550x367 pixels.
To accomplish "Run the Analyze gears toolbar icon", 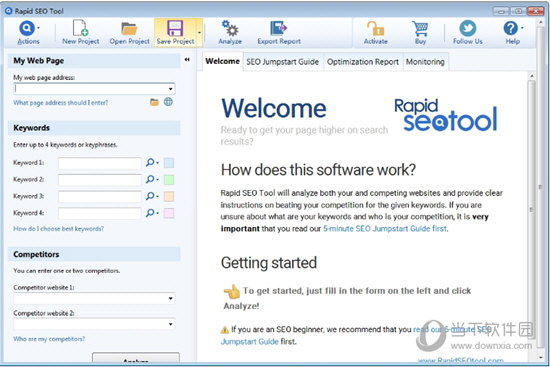I will (x=230, y=28).
